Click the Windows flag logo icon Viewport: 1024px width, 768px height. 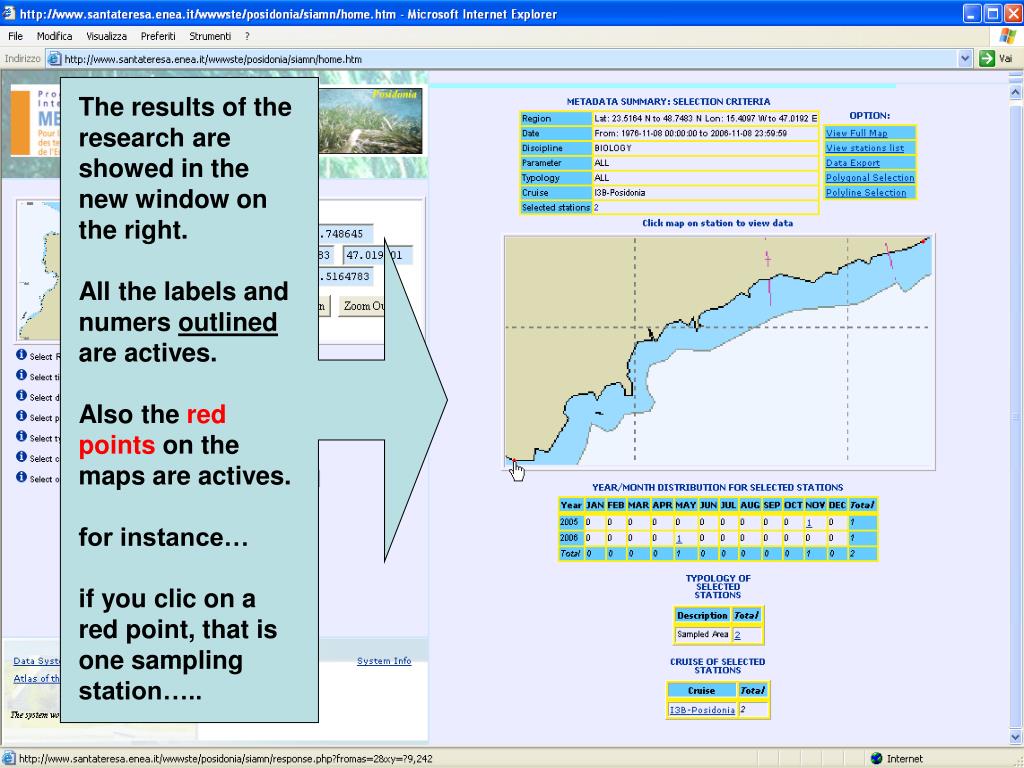pyautogui.click(x=1008, y=36)
